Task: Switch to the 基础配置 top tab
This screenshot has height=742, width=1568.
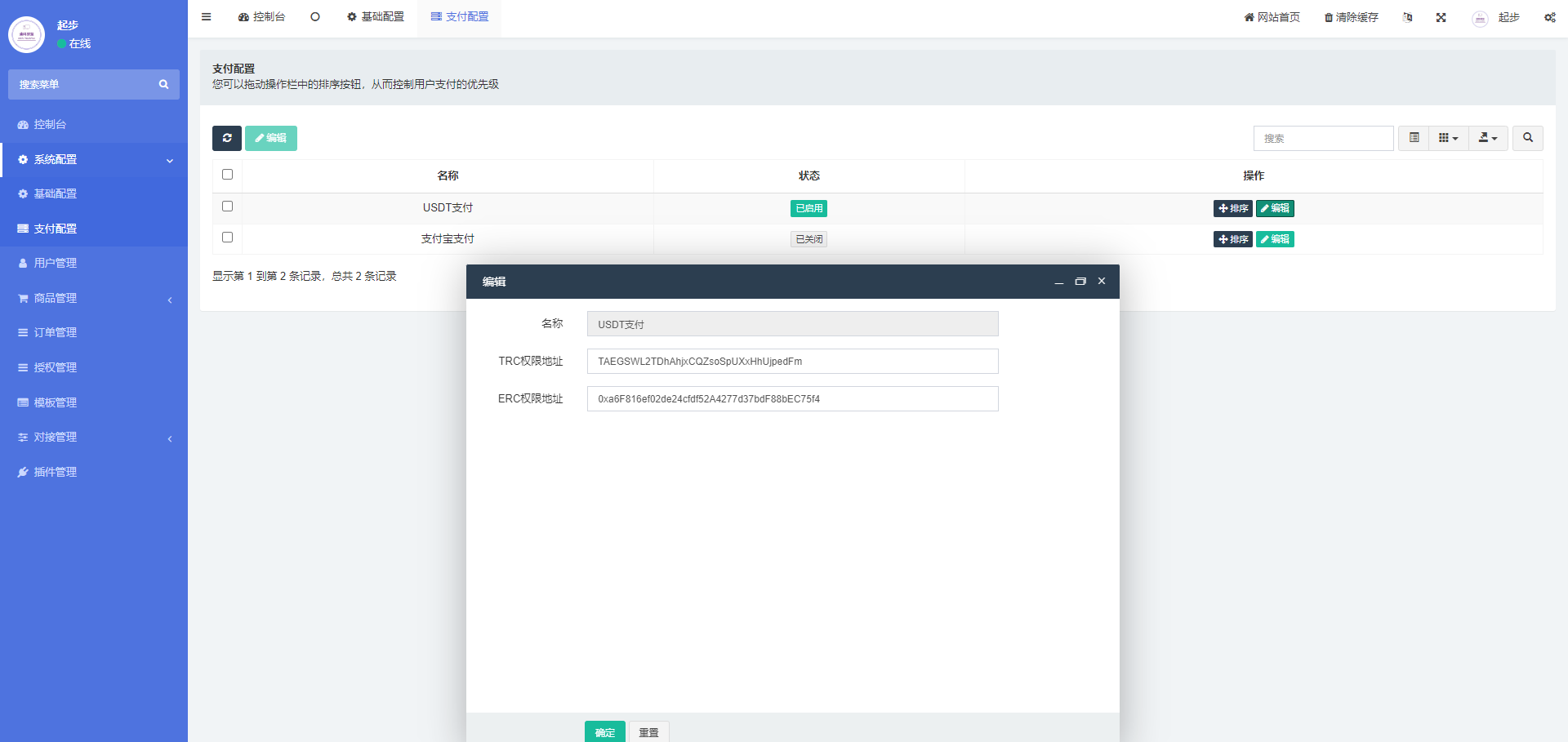Action: point(376,17)
